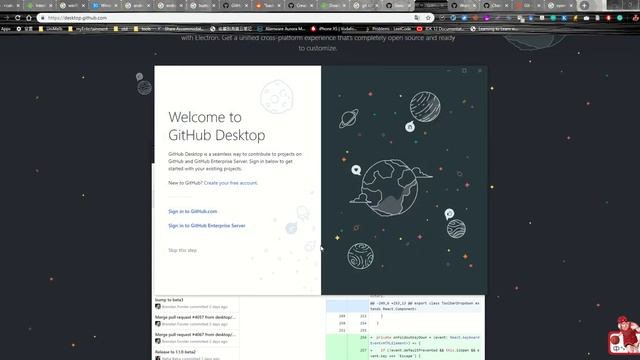This screenshot has width=640, height=360.
Task: Click the input-method mascot widget
Action: [624, 336]
